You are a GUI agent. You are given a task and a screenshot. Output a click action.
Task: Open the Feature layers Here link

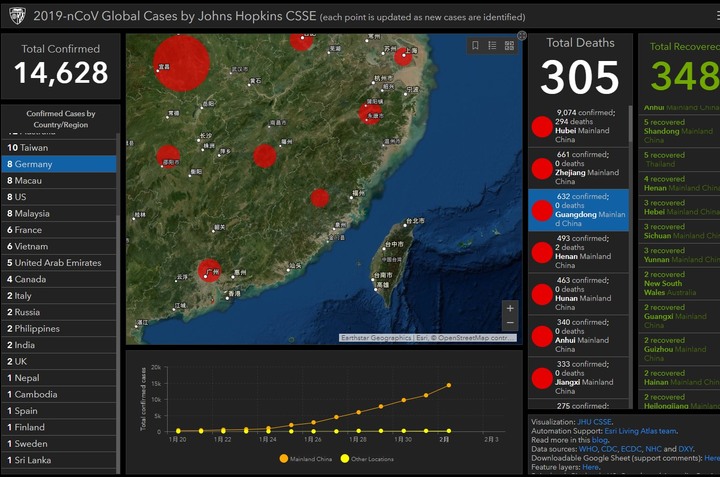coord(591,467)
